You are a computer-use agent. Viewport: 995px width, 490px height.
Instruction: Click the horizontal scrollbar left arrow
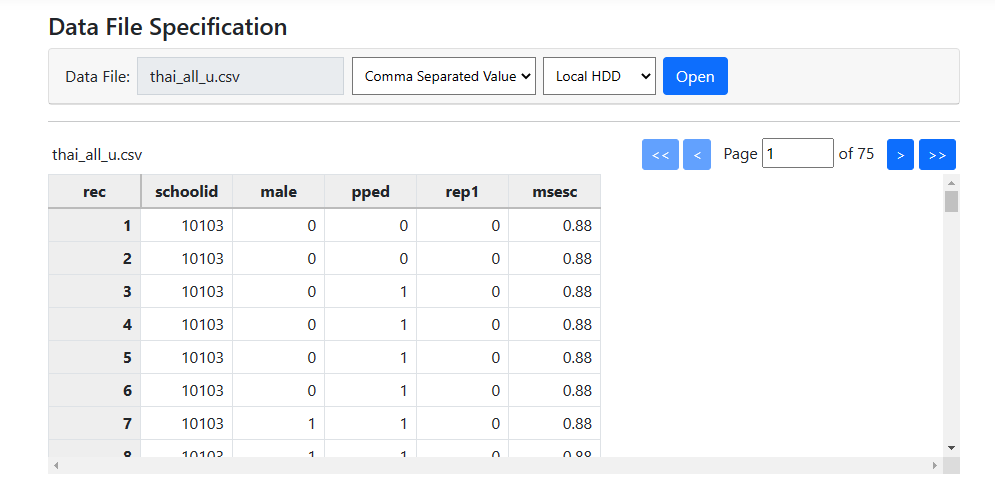click(56, 466)
